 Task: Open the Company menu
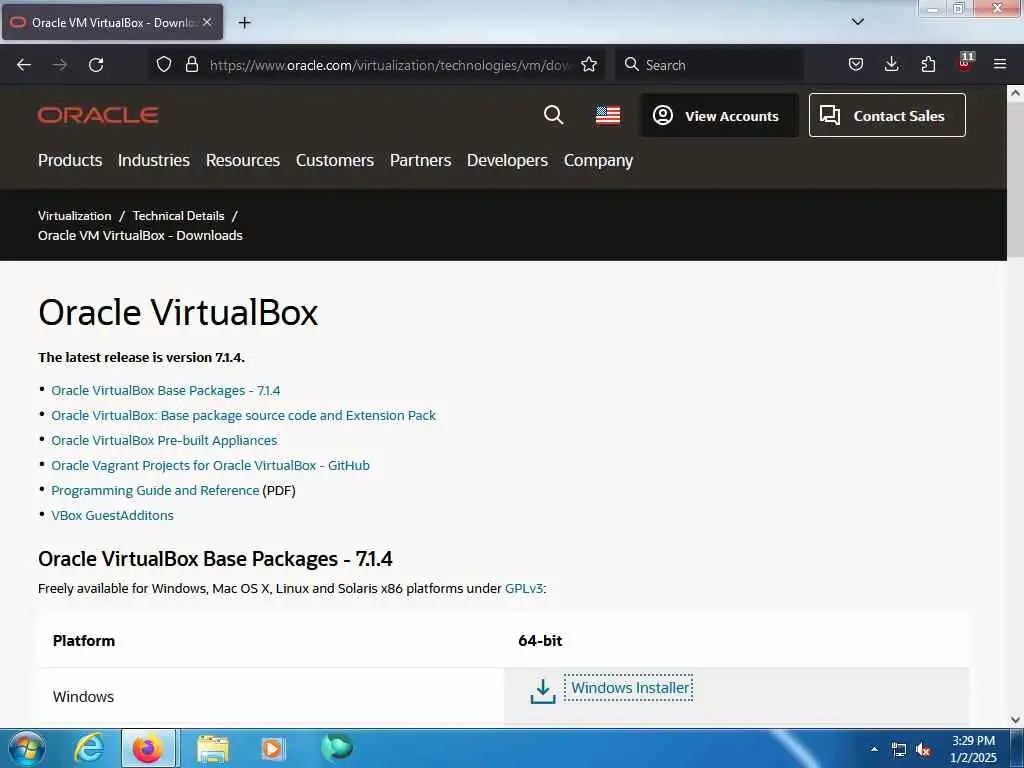[598, 161]
